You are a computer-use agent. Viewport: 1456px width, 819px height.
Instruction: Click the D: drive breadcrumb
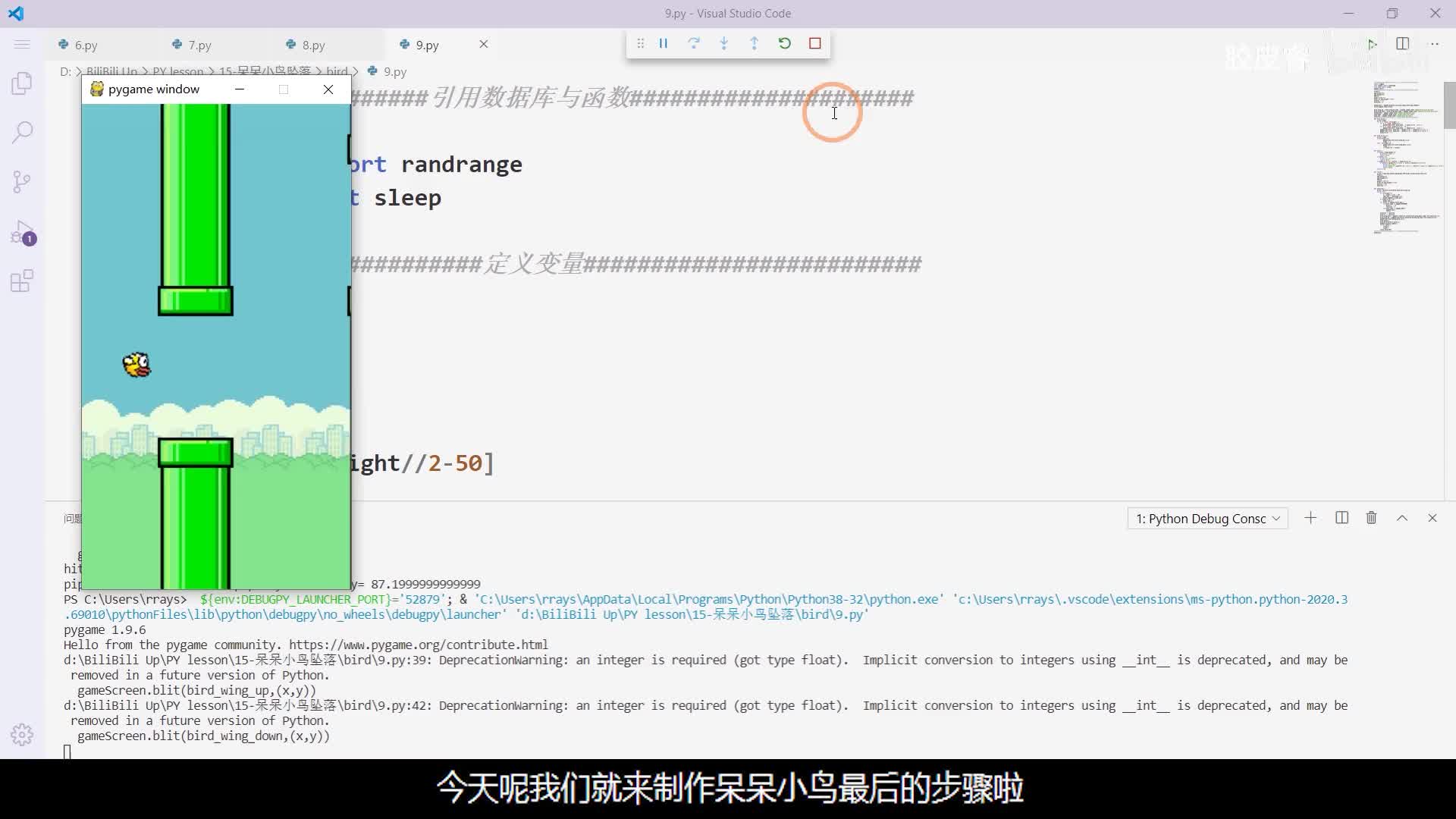[66, 71]
